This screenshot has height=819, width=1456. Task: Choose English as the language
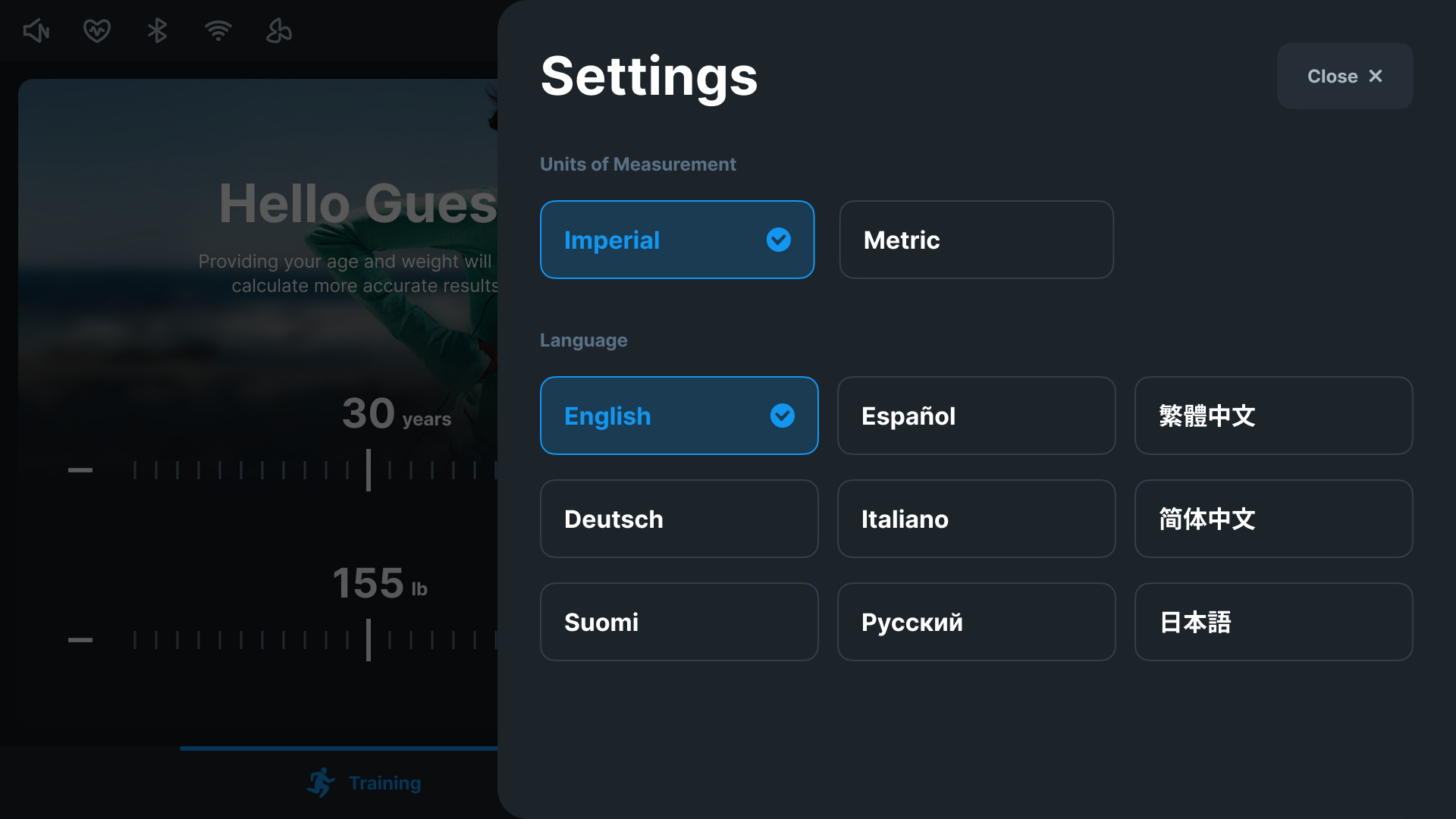tap(679, 416)
